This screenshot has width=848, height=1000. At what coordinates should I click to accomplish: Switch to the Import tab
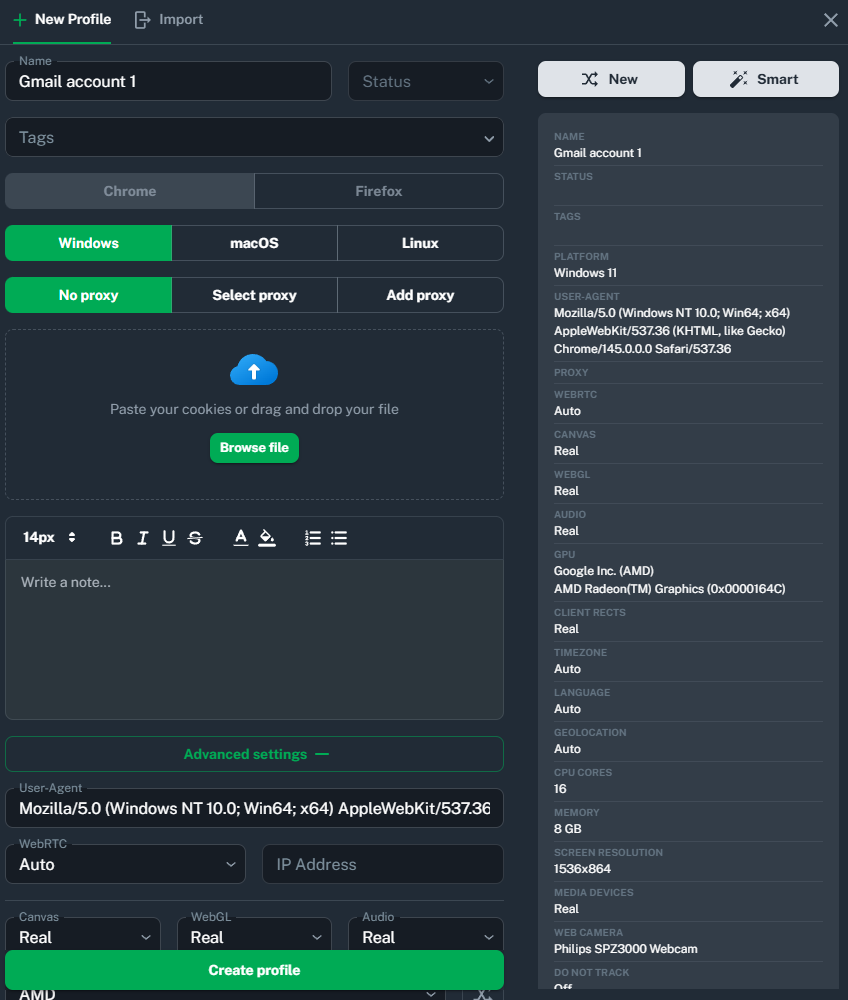[x=169, y=20]
